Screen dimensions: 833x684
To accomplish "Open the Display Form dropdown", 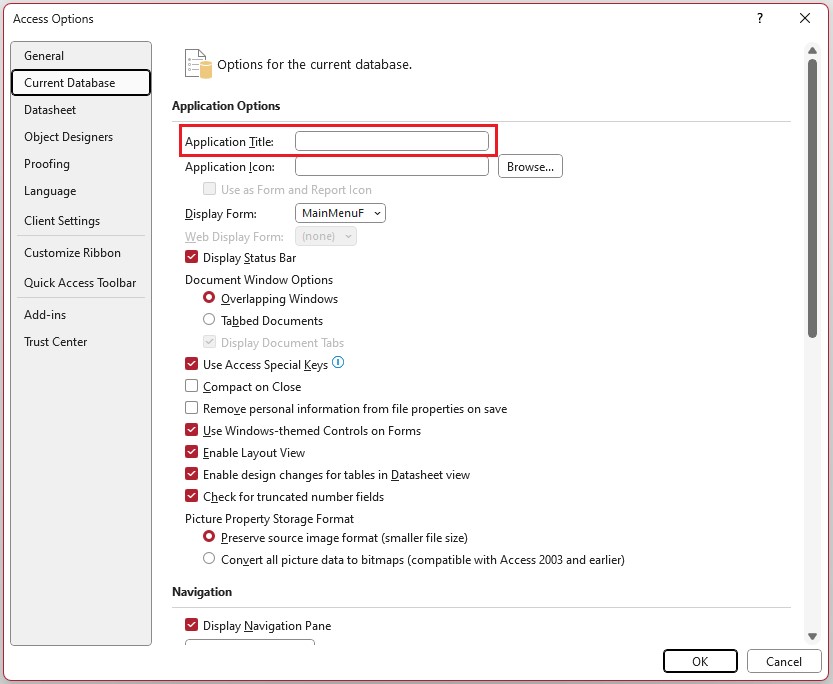I will coord(341,214).
